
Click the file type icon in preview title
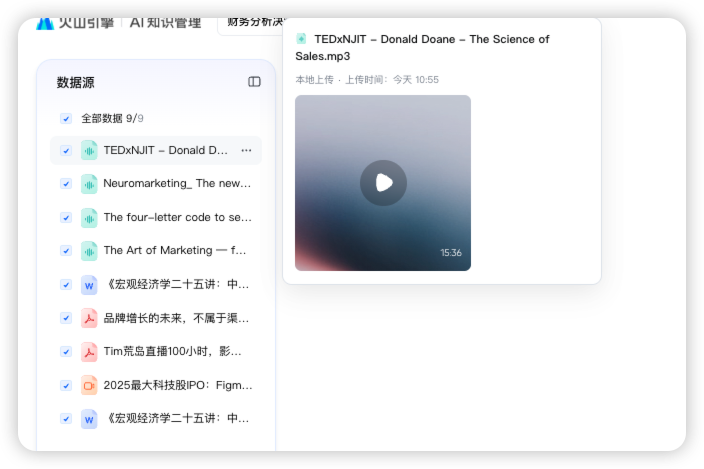(x=301, y=39)
